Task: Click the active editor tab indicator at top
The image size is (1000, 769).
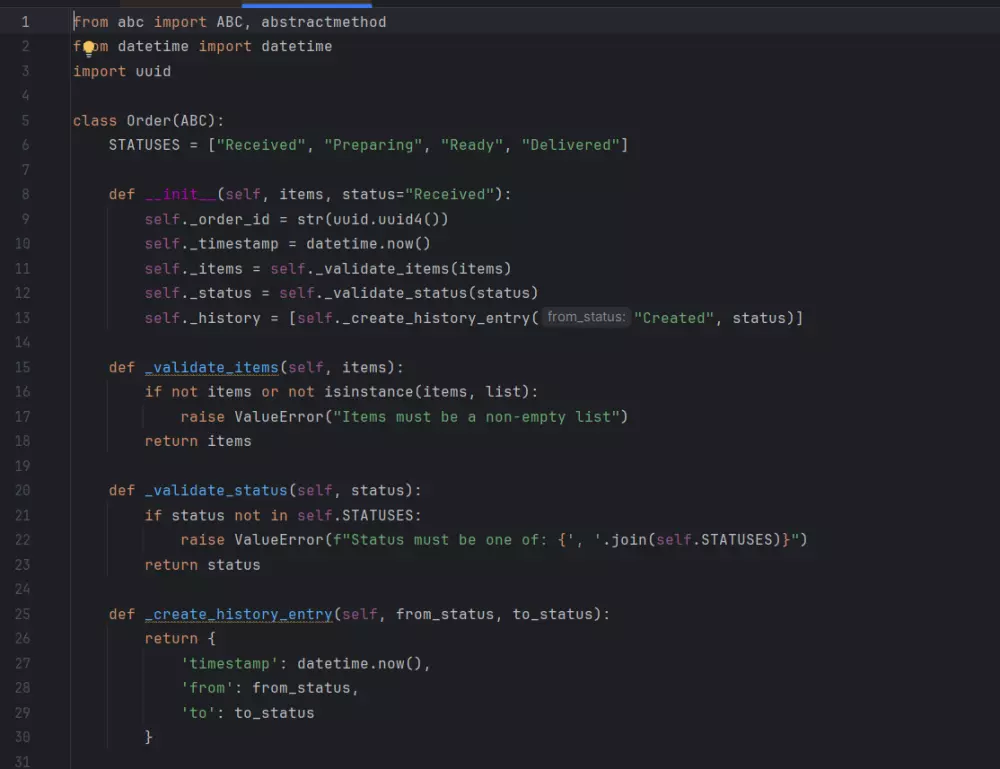Action: point(307,4)
